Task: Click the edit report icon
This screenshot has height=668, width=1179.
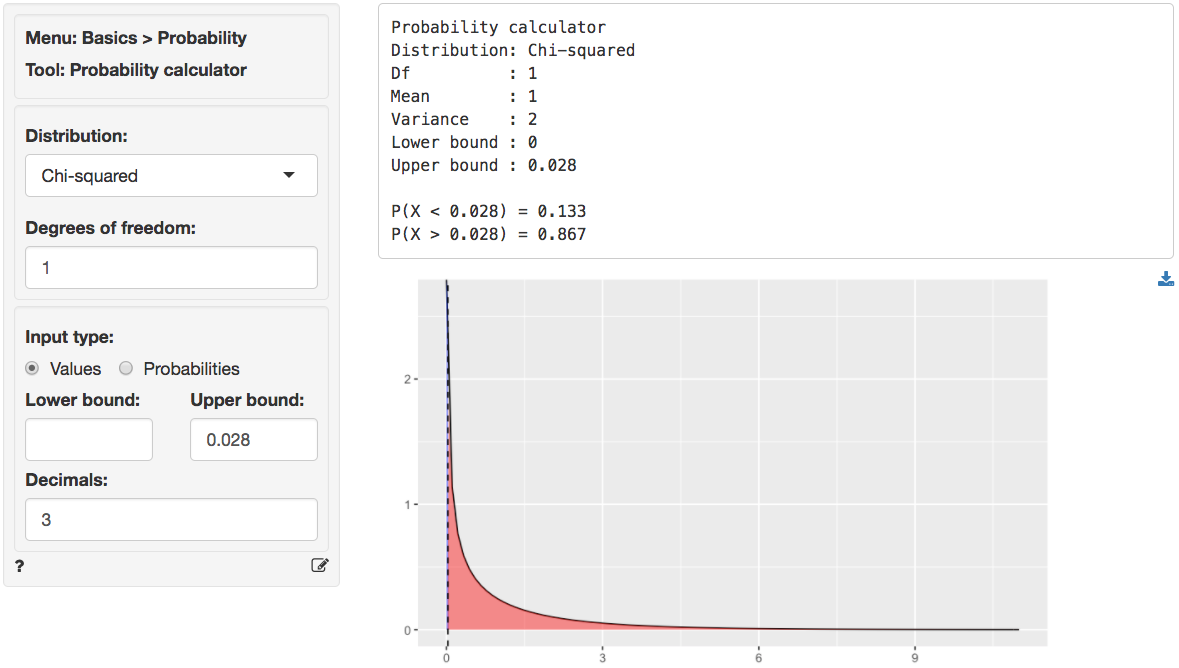Action: (319, 566)
